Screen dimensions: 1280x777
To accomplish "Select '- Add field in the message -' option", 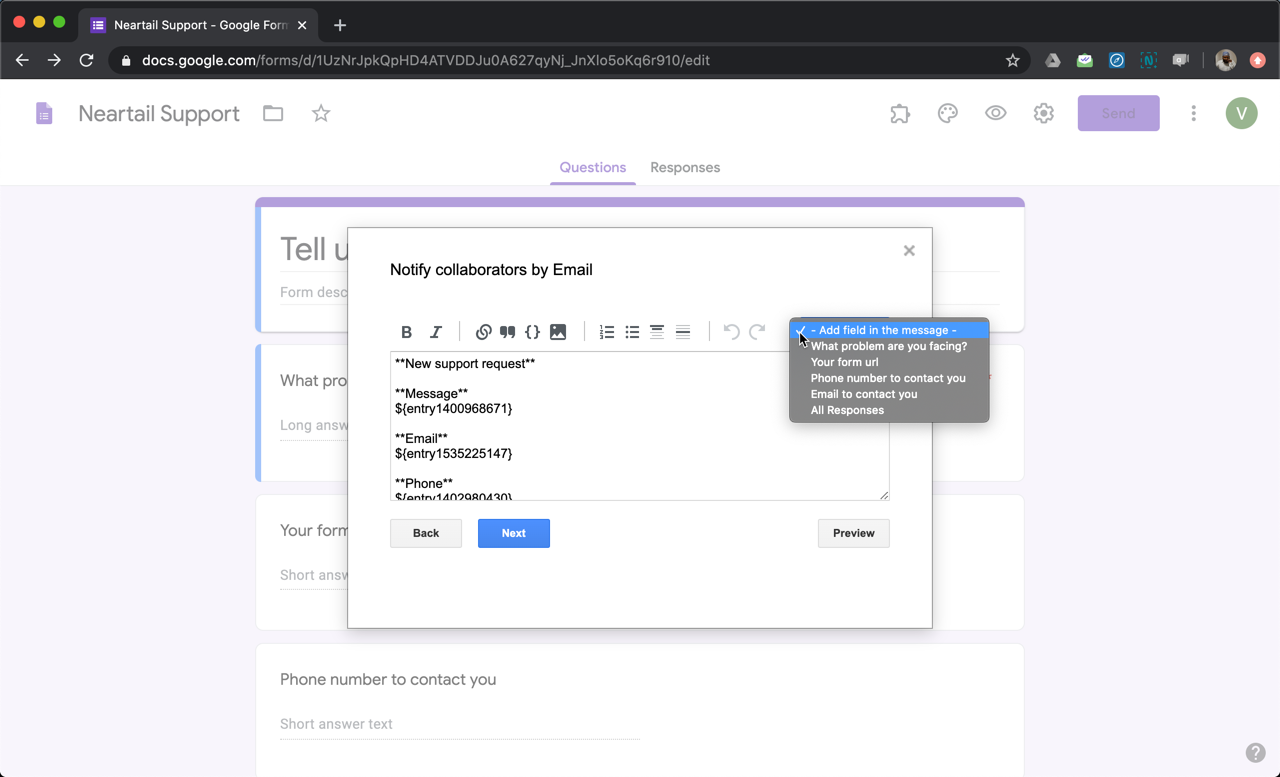I will [x=889, y=330].
